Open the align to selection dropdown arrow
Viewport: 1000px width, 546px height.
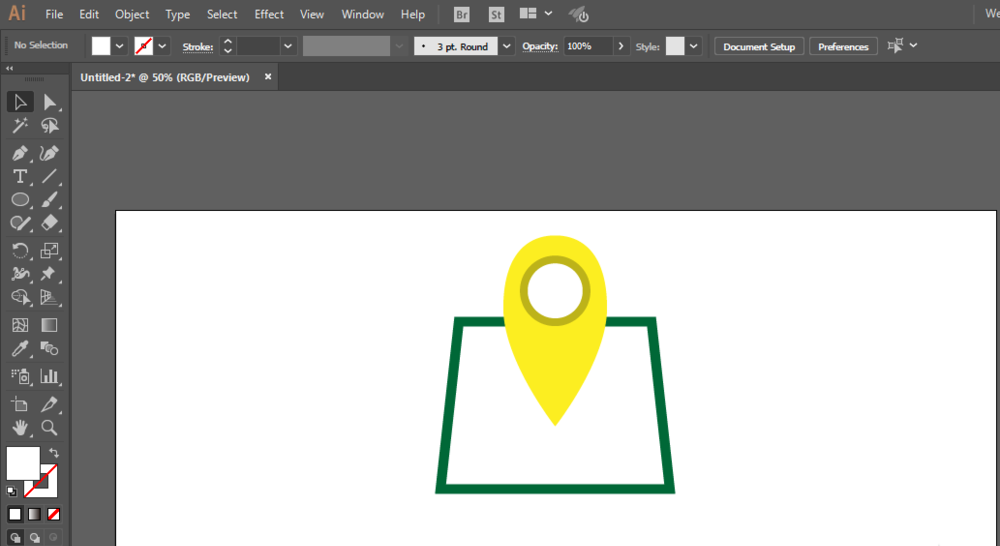(913, 45)
